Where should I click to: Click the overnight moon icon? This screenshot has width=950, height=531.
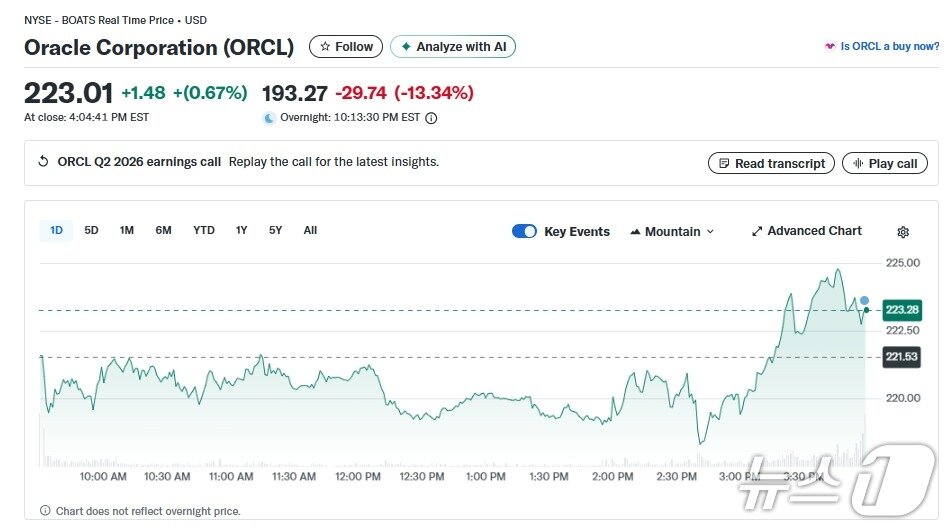tap(269, 118)
